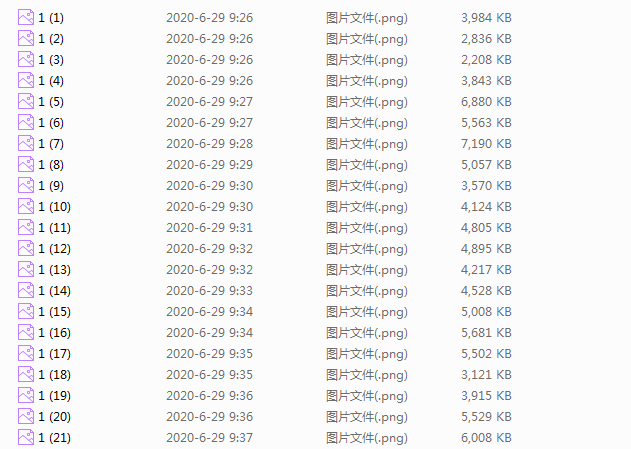Click the 6,880 KB file size
This screenshot has height=449, width=631.
(486, 102)
